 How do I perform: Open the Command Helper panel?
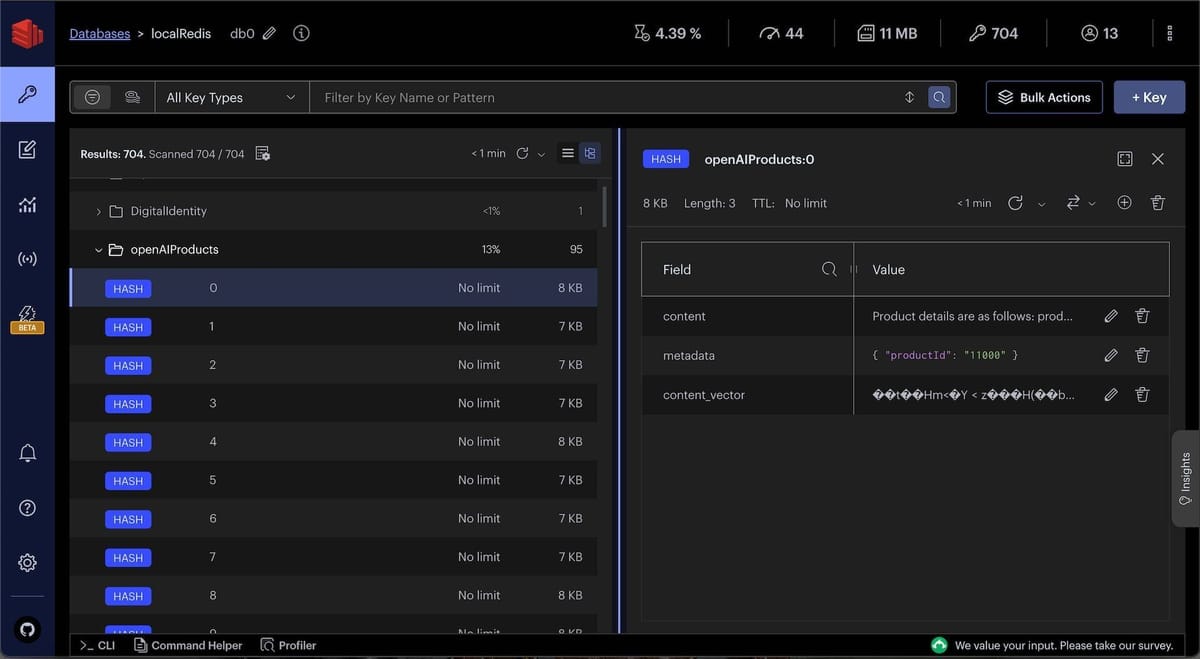[x=188, y=645]
